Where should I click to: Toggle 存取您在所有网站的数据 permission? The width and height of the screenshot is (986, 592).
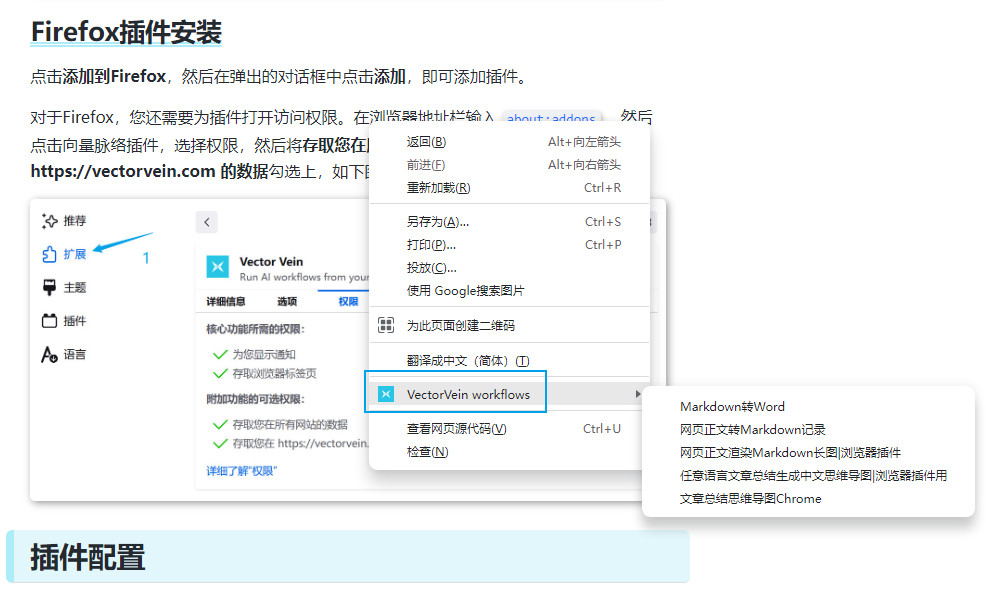[220, 425]
